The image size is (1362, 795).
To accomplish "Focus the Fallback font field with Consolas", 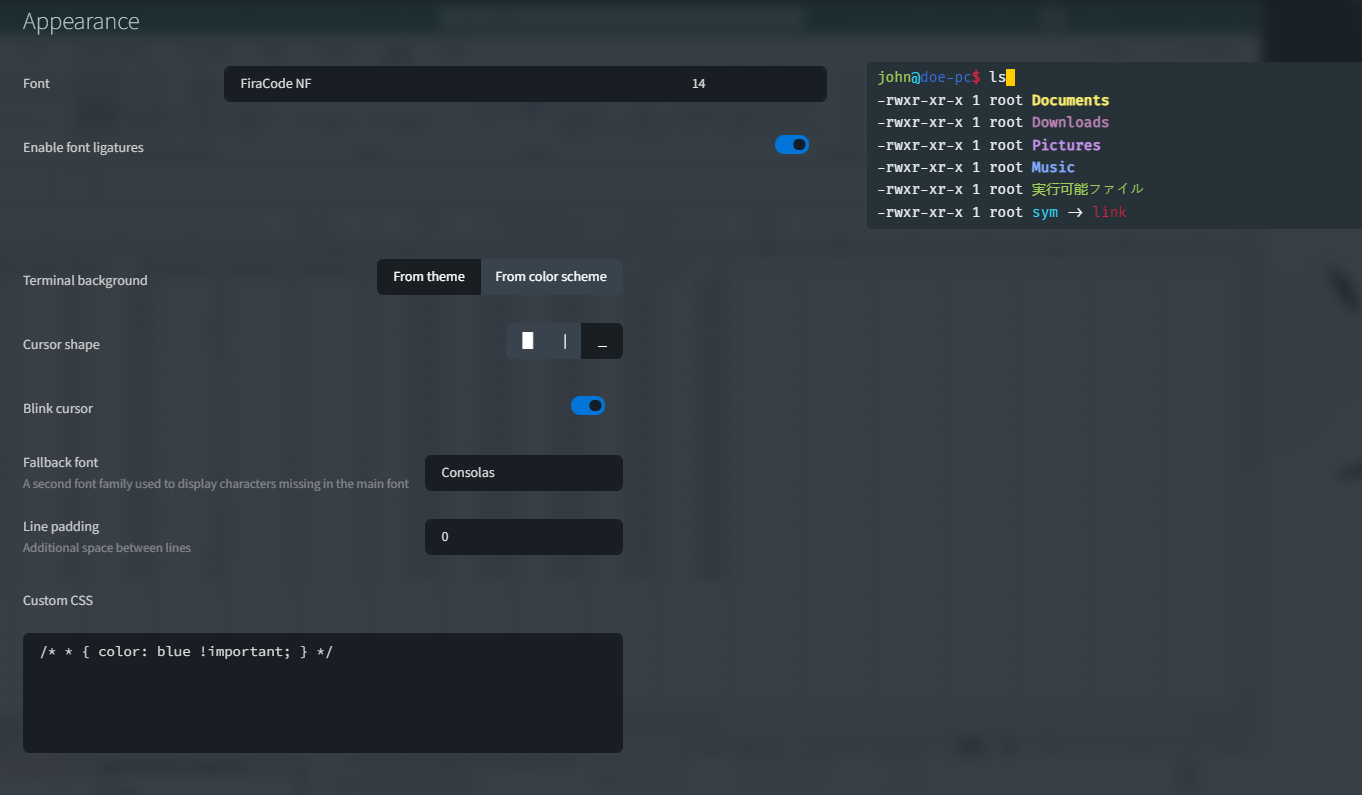I will [524, 473].
